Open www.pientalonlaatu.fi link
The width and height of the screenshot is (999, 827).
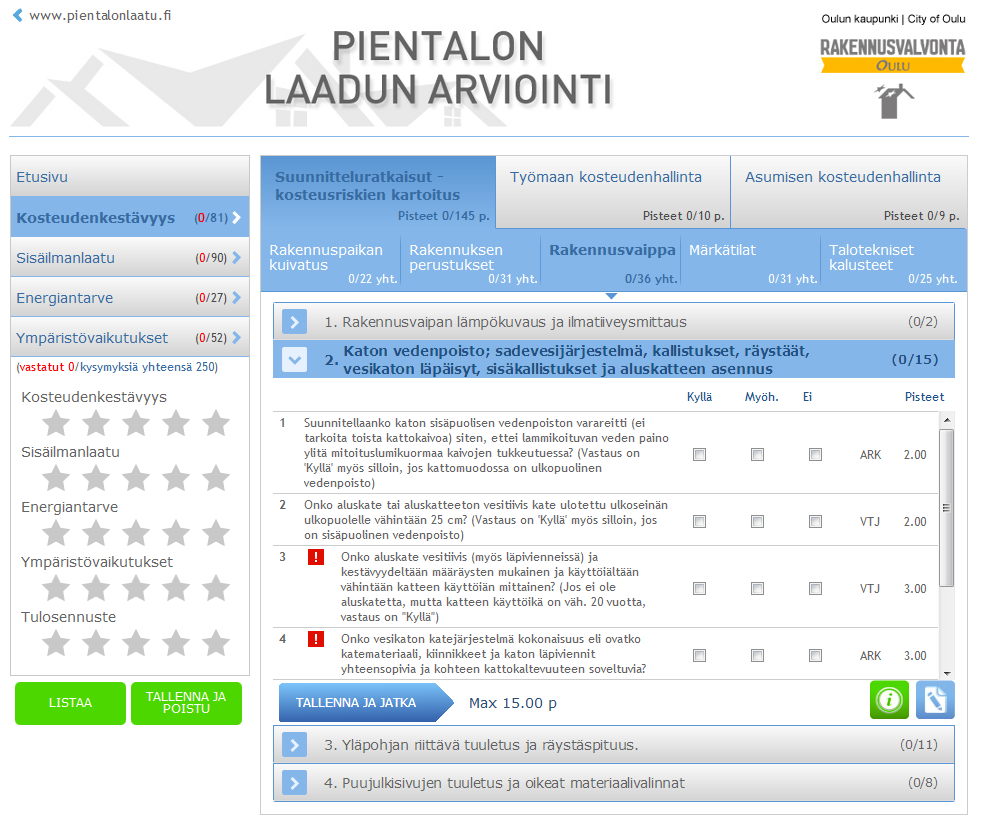coord(100,15)
